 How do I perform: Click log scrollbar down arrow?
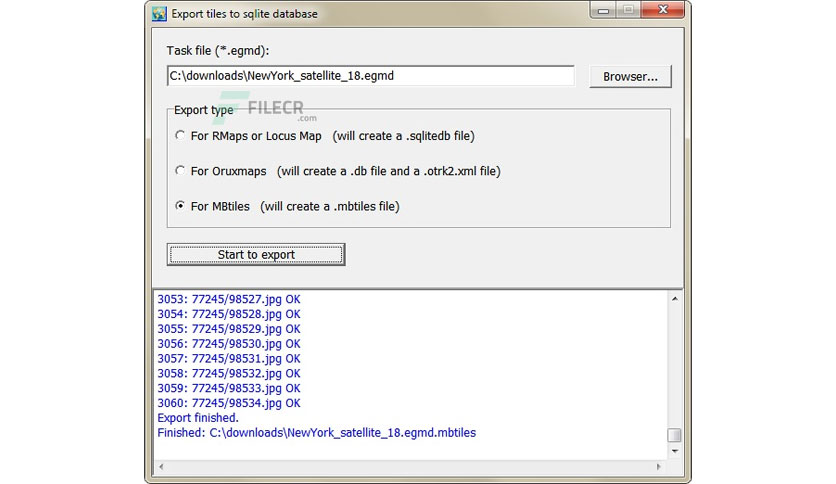pyautogui.click(x=674, y=451)
